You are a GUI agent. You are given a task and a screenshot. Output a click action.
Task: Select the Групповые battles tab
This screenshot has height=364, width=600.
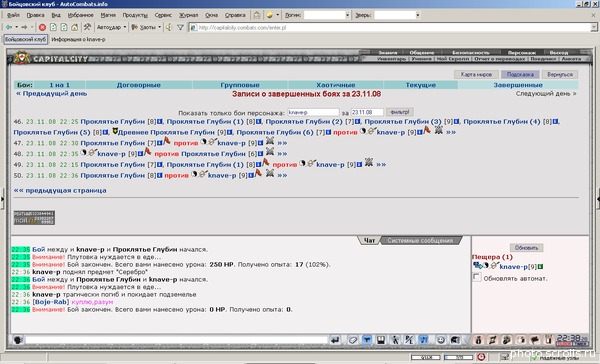pos(240,85)
